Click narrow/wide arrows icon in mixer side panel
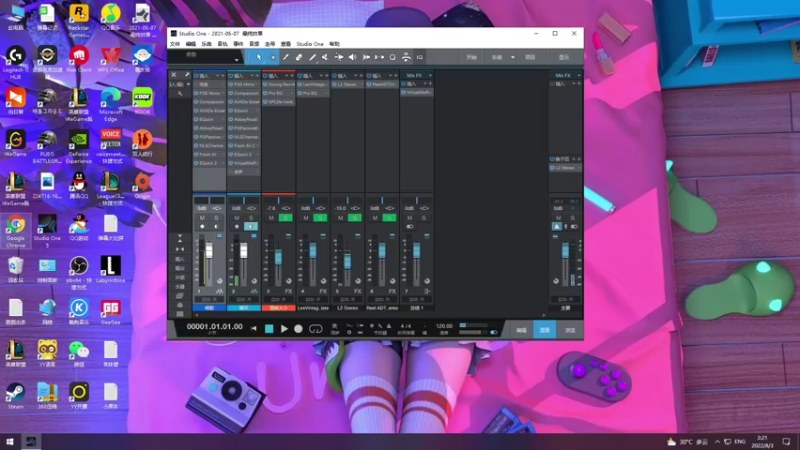The image size is (800, 450). pos(180,249)
